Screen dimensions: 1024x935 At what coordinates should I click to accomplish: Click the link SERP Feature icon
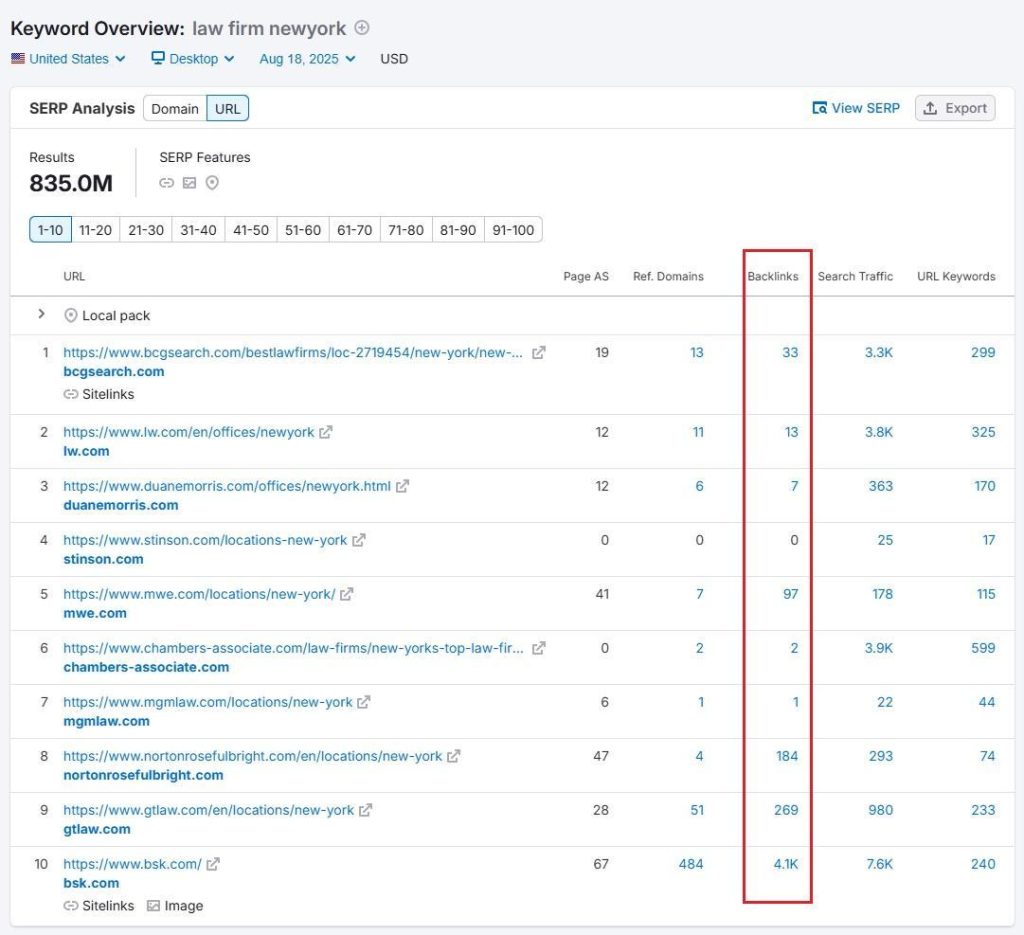166,183
